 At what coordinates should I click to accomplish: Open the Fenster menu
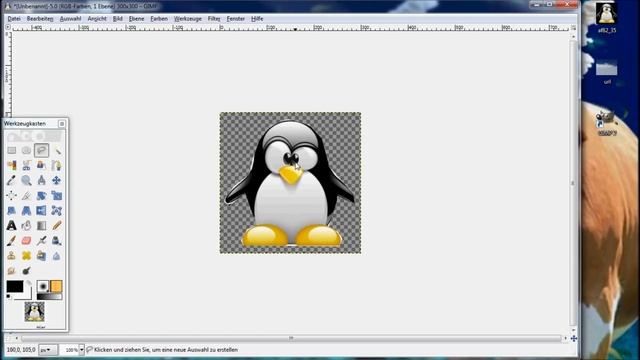236,19
